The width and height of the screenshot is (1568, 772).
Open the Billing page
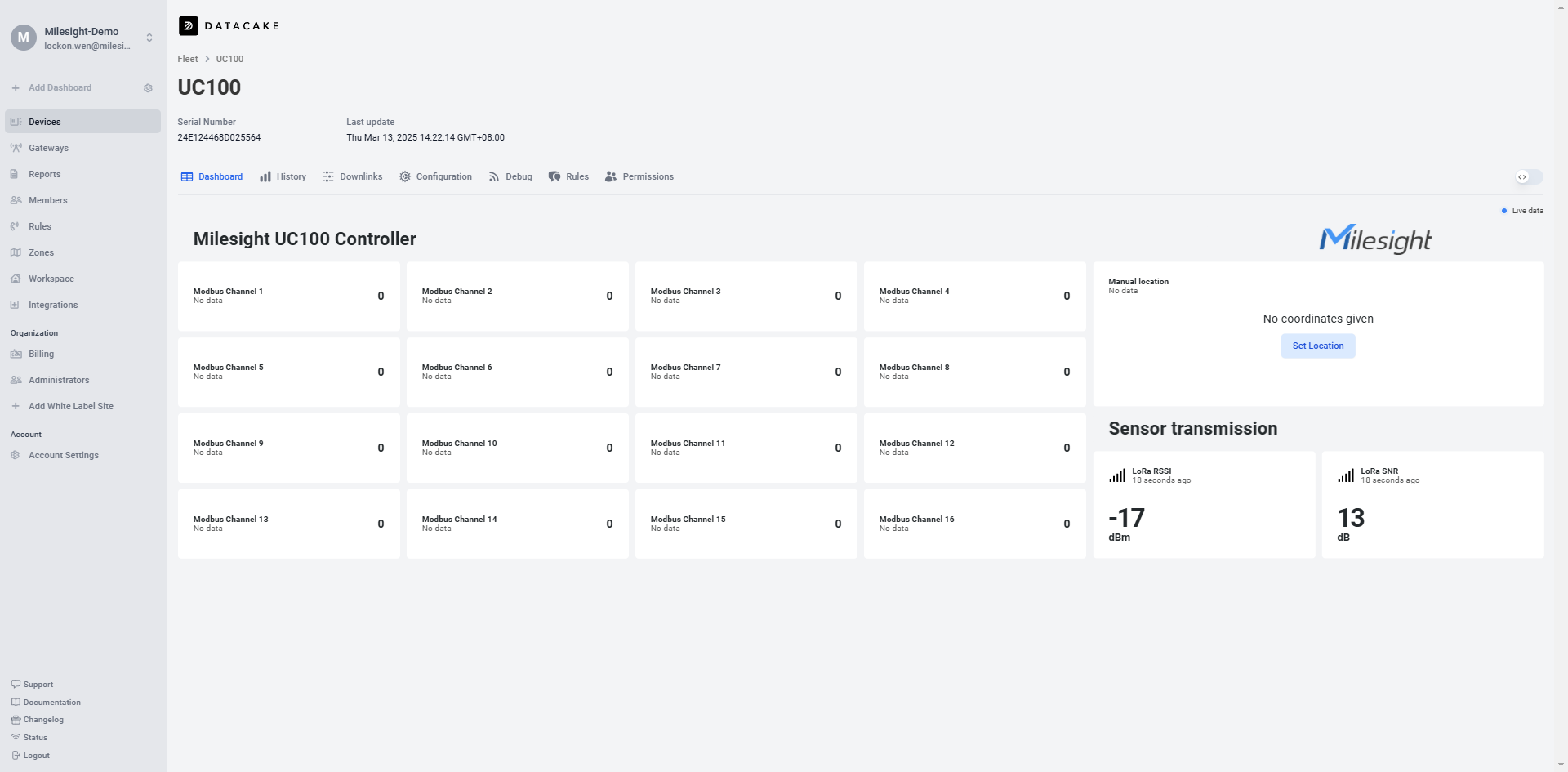(x=82, y=354)
